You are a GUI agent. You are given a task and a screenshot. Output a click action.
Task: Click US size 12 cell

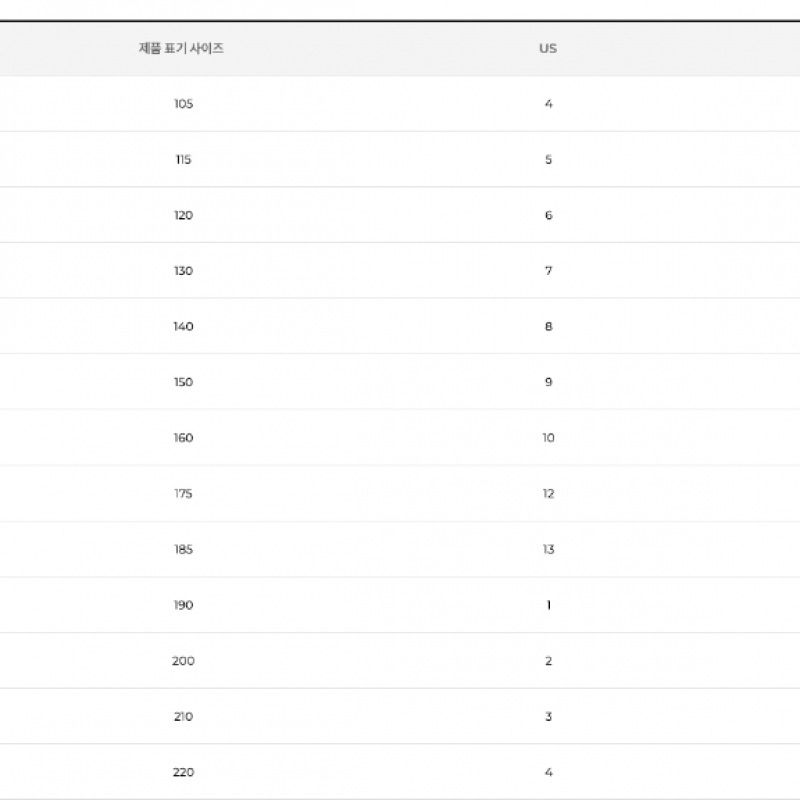[548, 494]
